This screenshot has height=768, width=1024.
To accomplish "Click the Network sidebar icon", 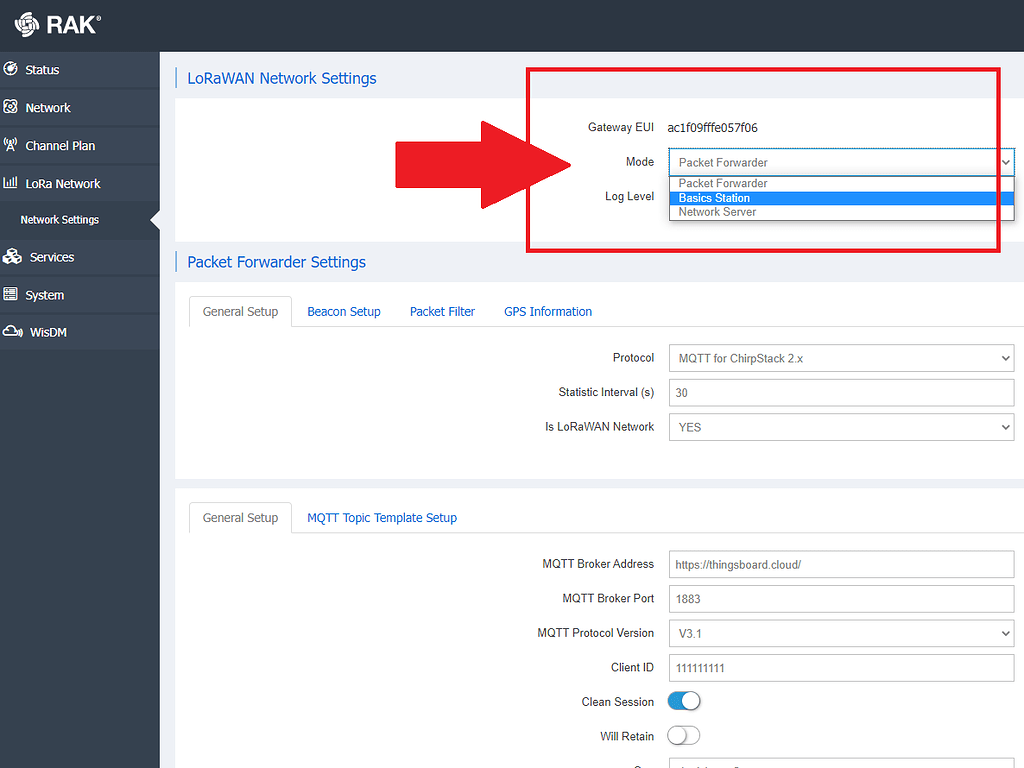I will point(11,107).
